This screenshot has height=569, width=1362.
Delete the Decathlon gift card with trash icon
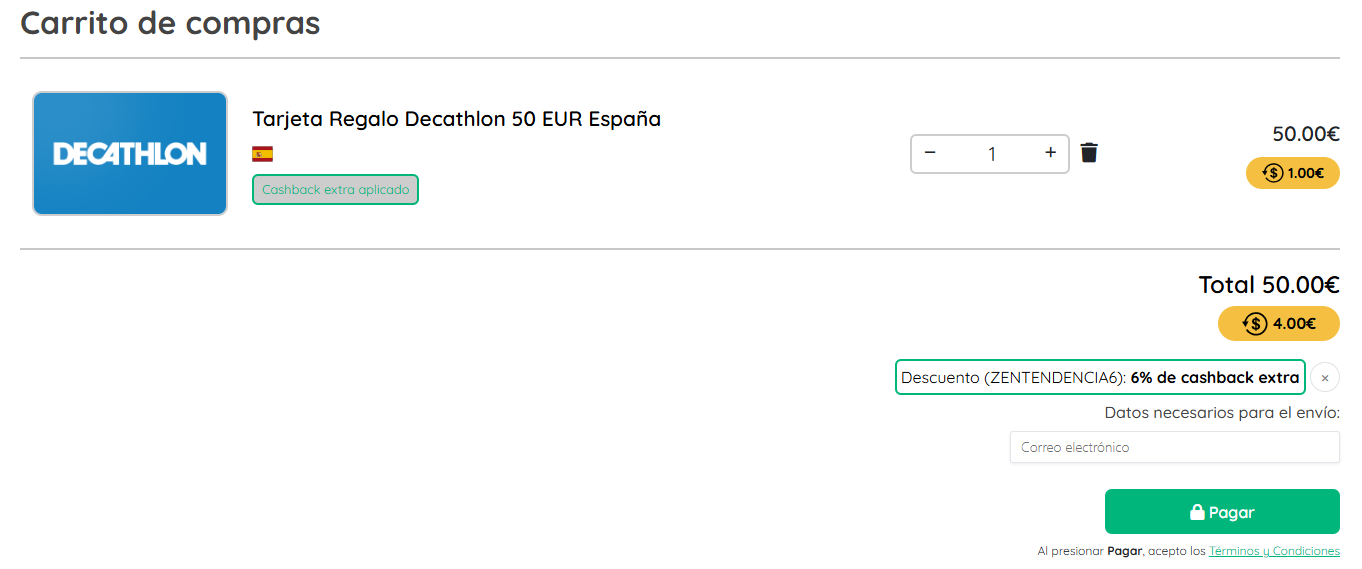(x=1089, y=153)
